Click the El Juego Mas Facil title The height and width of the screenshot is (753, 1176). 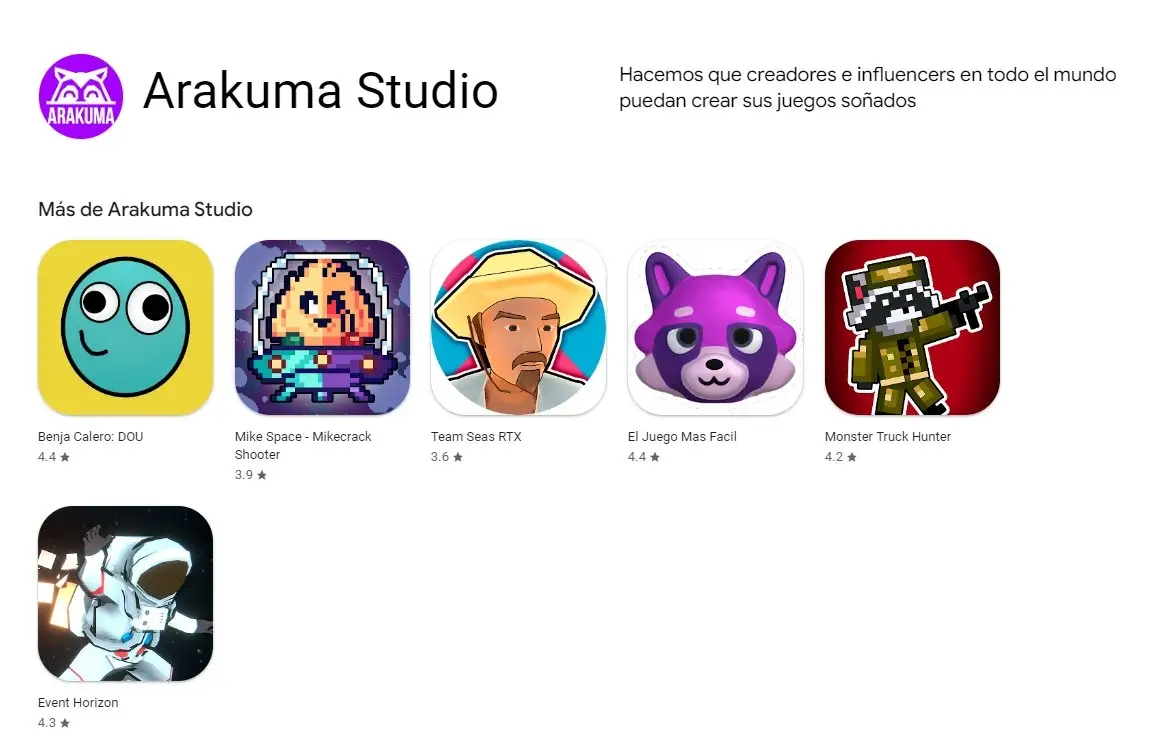pos(682,436)
